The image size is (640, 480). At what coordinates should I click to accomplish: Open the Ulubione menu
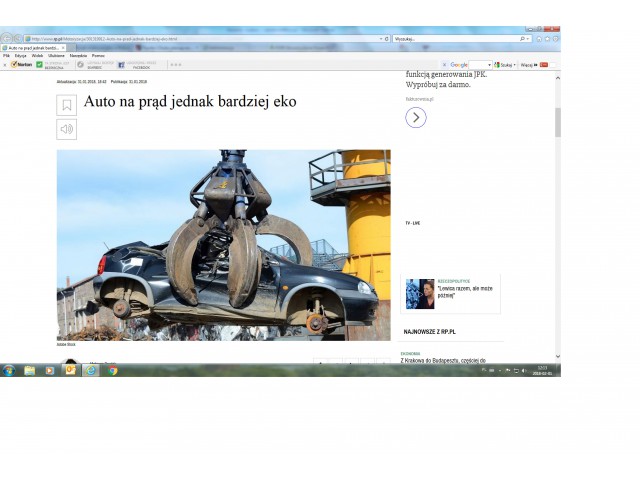click(56, 55)
